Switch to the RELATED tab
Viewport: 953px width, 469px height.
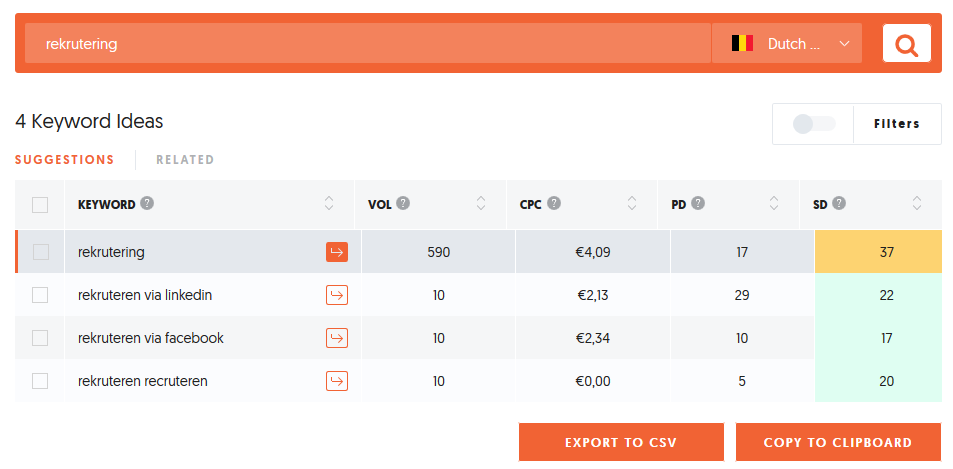click(x=185, y=160)
